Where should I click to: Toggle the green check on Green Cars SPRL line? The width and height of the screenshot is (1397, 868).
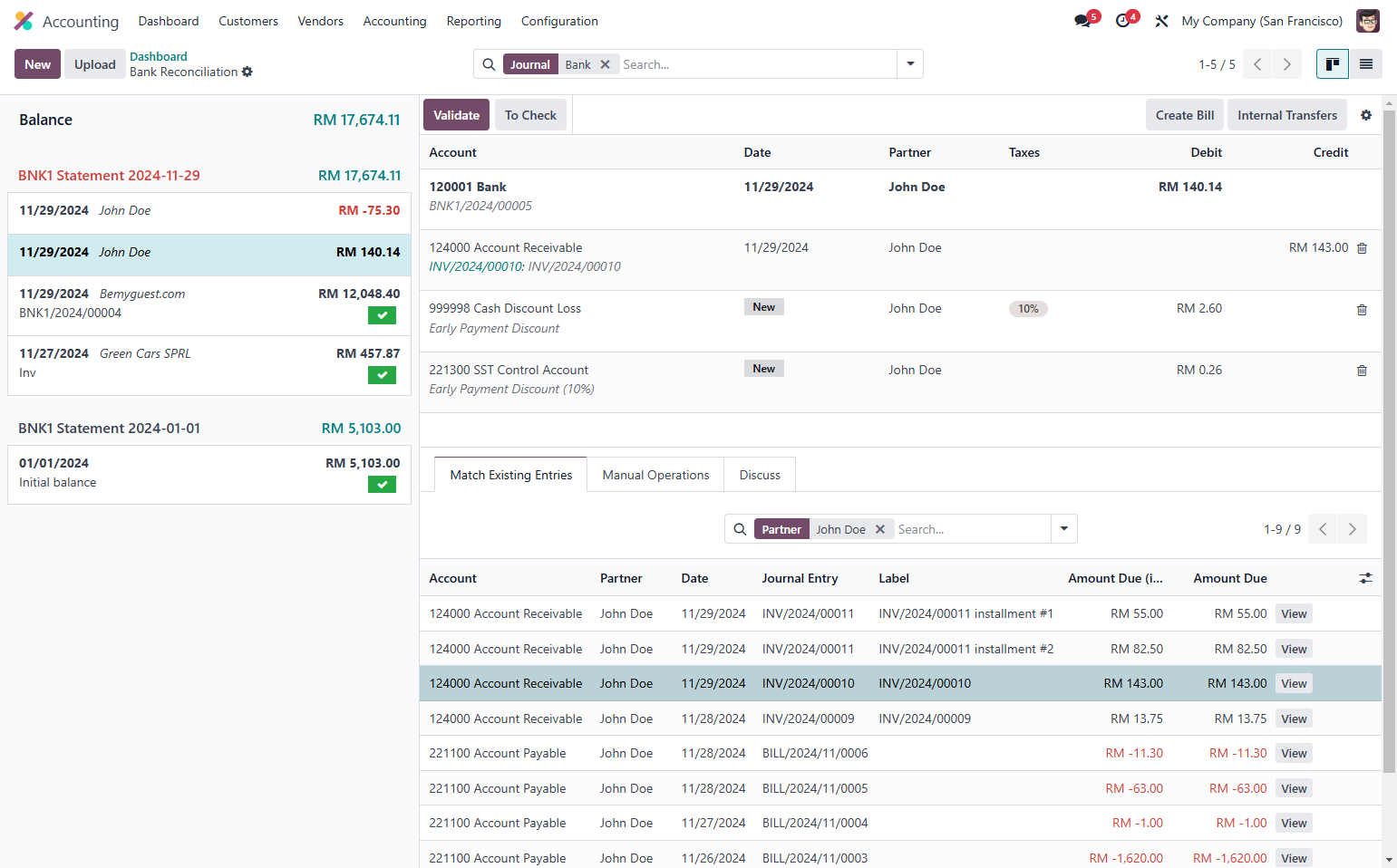click(x=382, y=375)
